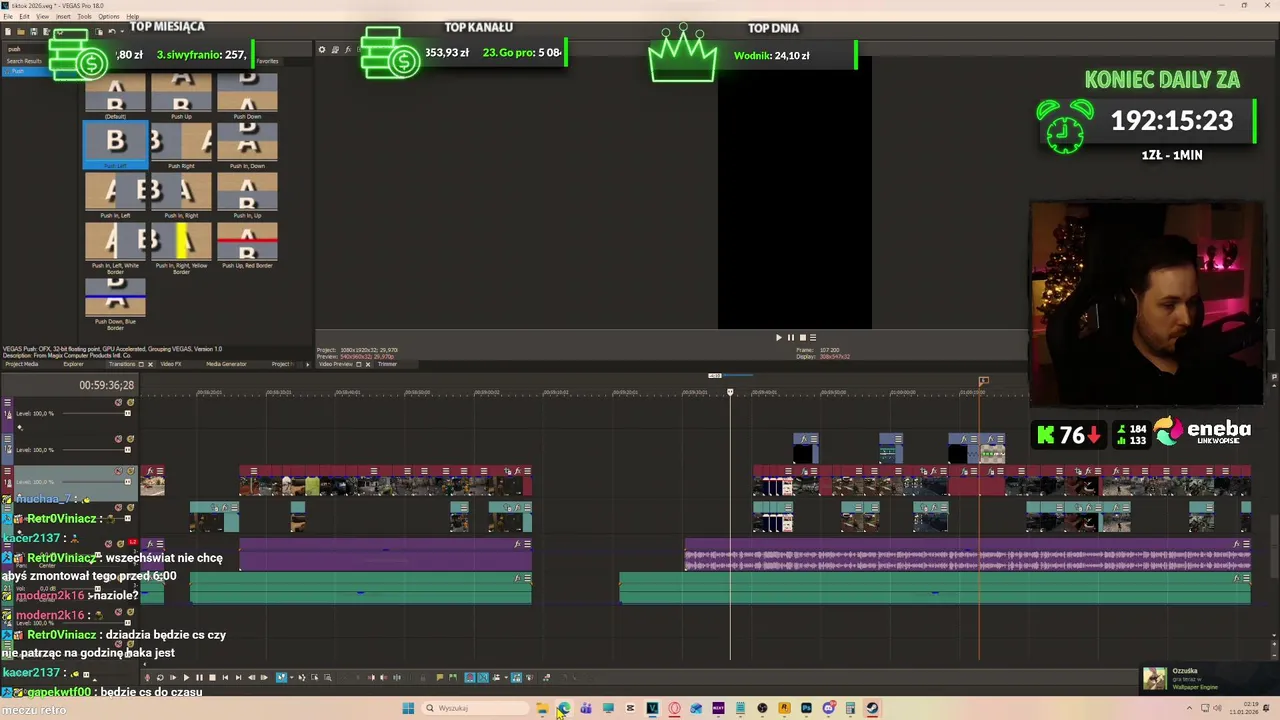Click Pause in the timeline transport bar
Screen dimensions: 1280x720
[x=199, y=677]
